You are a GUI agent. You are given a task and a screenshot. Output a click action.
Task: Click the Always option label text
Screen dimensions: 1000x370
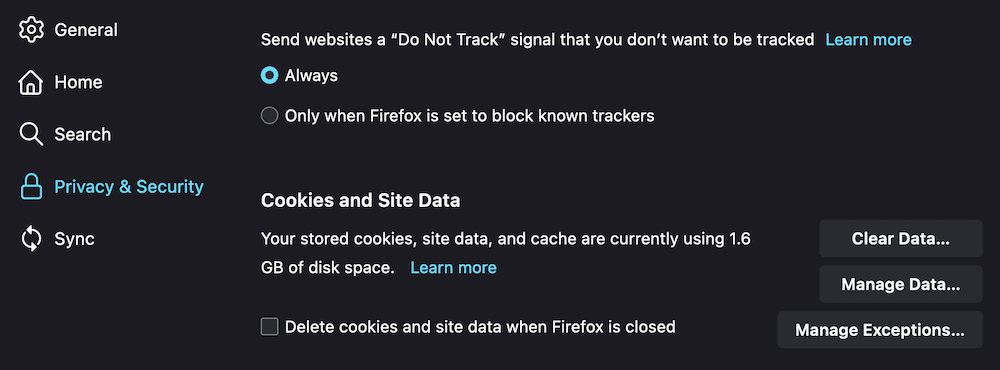(x=311, y=76)
